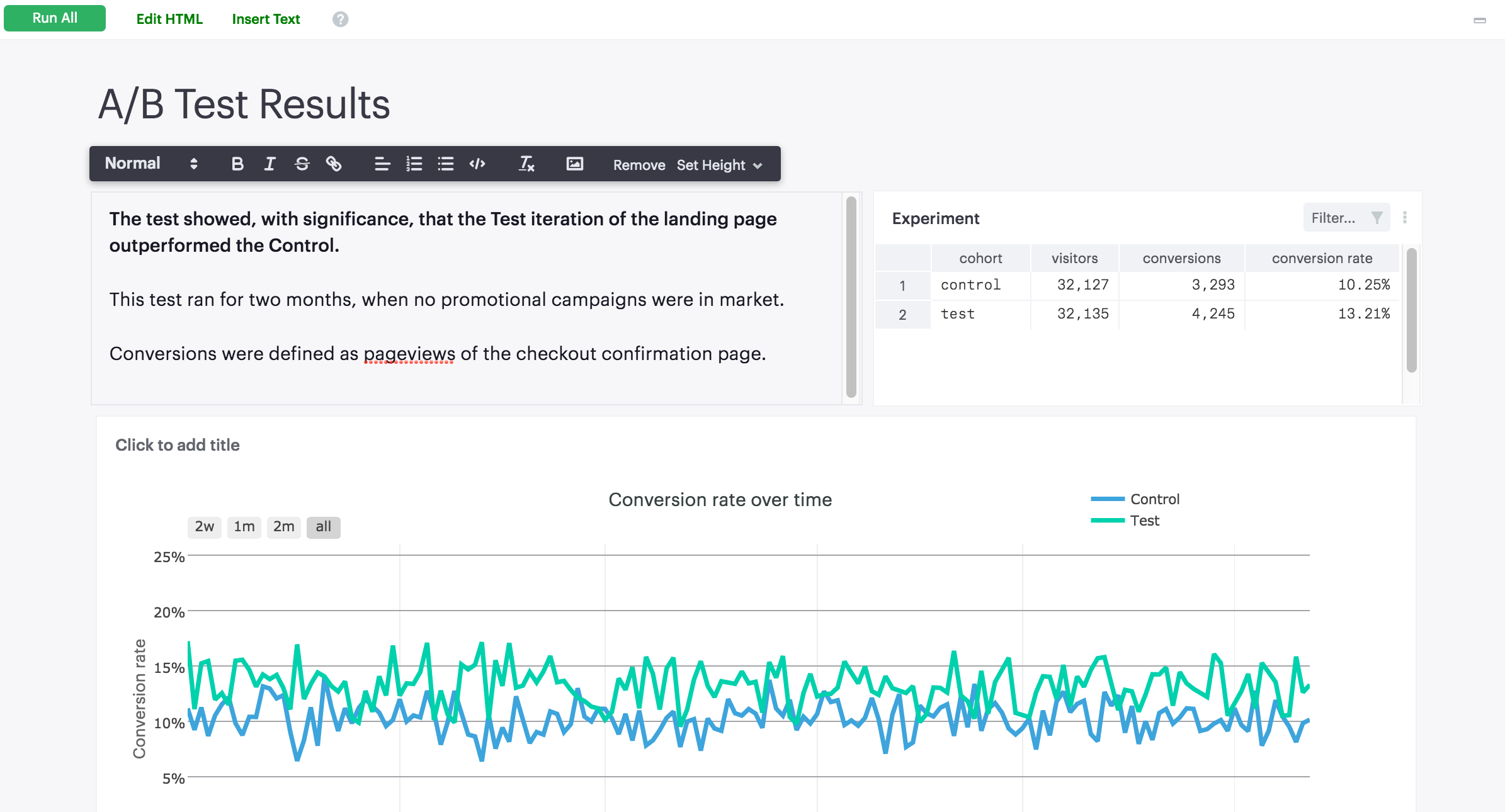Apply italic formatting to text
The width and height of the screenshot is (1505, 812).
[270, 164]
